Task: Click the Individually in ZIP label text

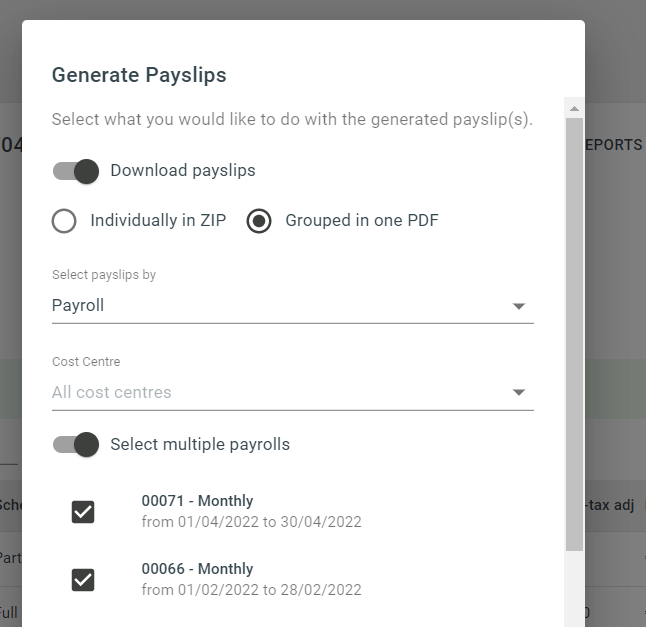Action: tap(158, 220)
